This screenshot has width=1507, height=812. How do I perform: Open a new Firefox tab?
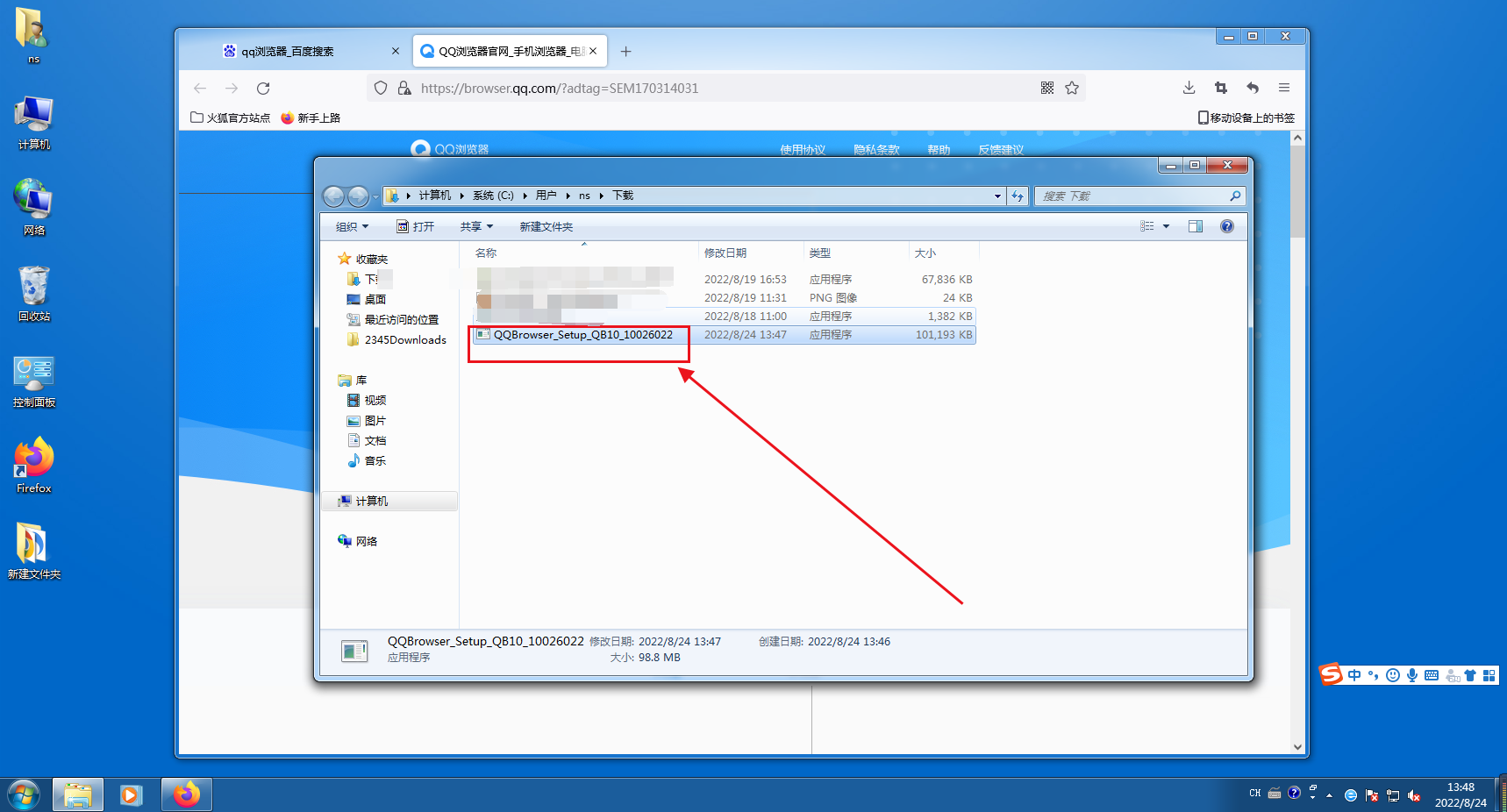(625, 52)
